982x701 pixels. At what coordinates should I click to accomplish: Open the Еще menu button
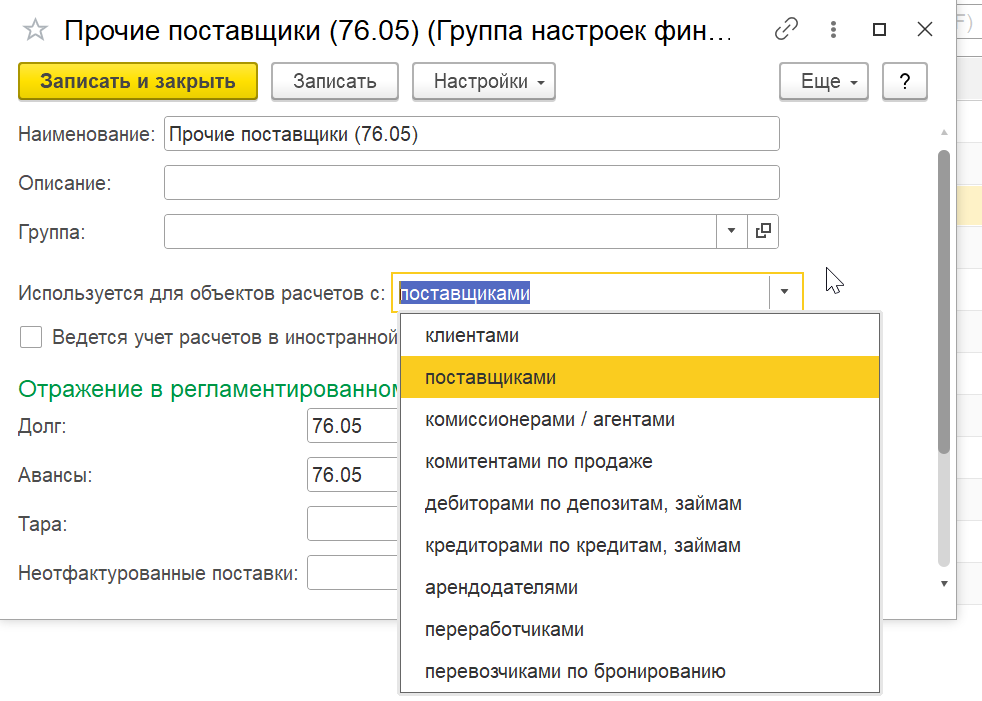[x=824, y=81]
